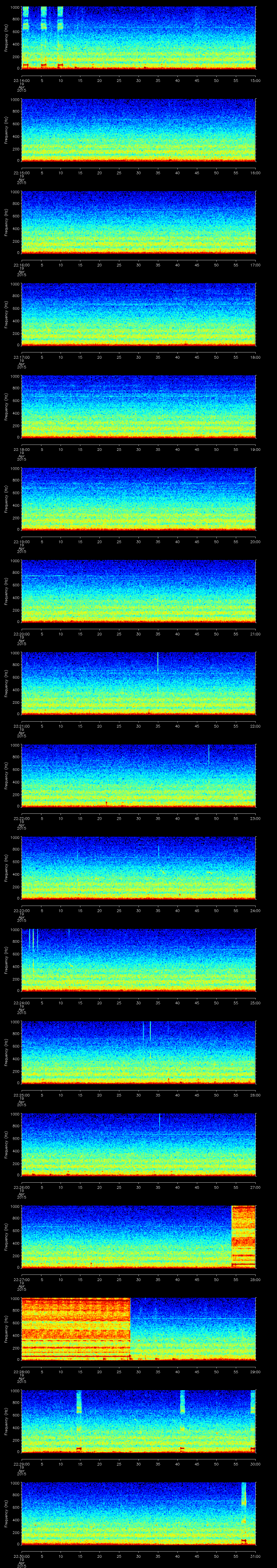Click the 15:00 end time label
Viewport: 277px width, 1568px height.
coord(255,80)
